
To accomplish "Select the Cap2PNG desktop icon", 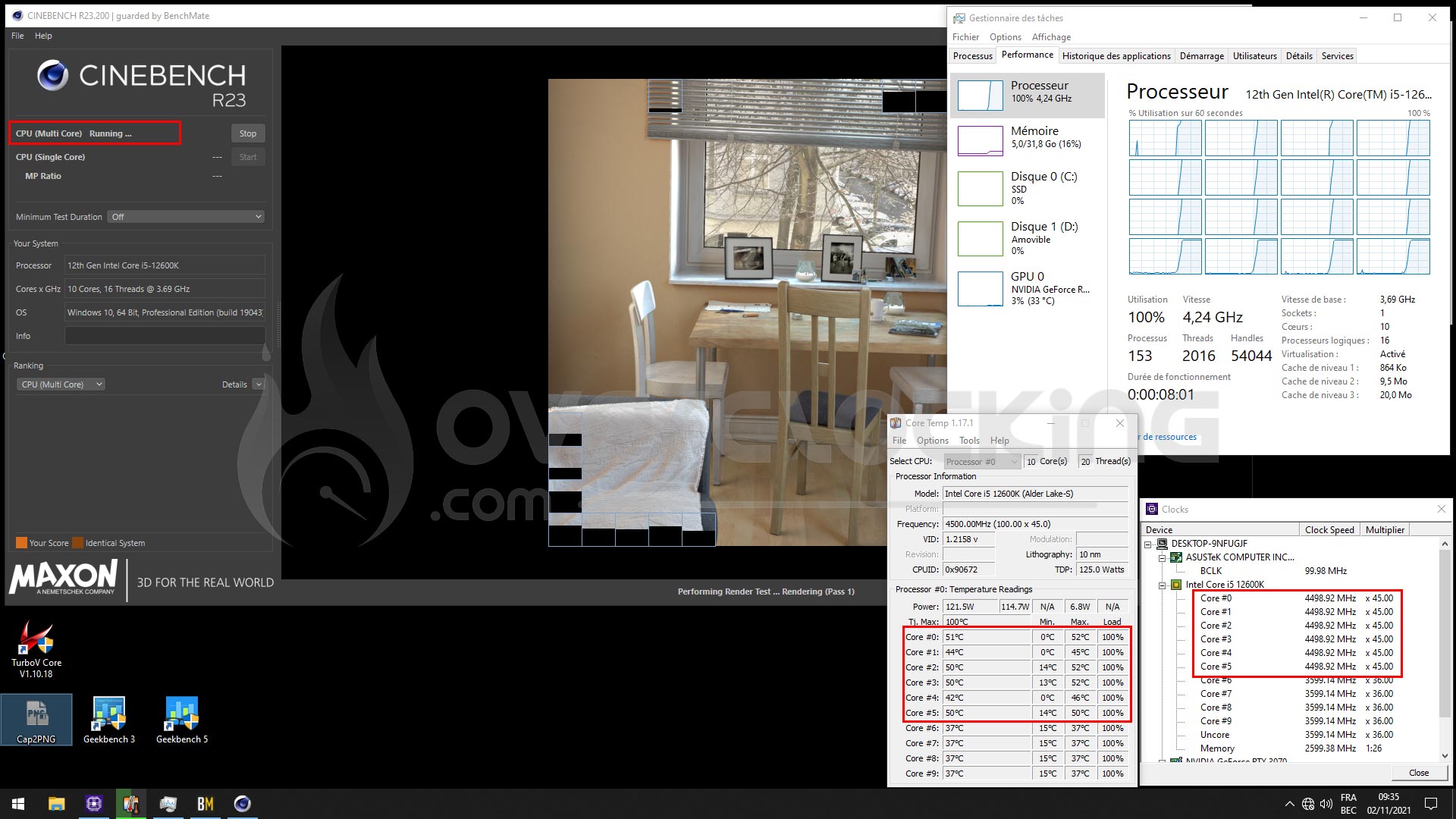I will (x=36, y=720).
